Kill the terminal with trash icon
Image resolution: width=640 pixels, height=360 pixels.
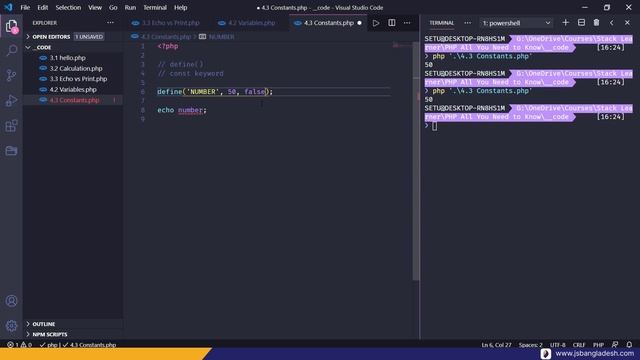coord(596,23)
